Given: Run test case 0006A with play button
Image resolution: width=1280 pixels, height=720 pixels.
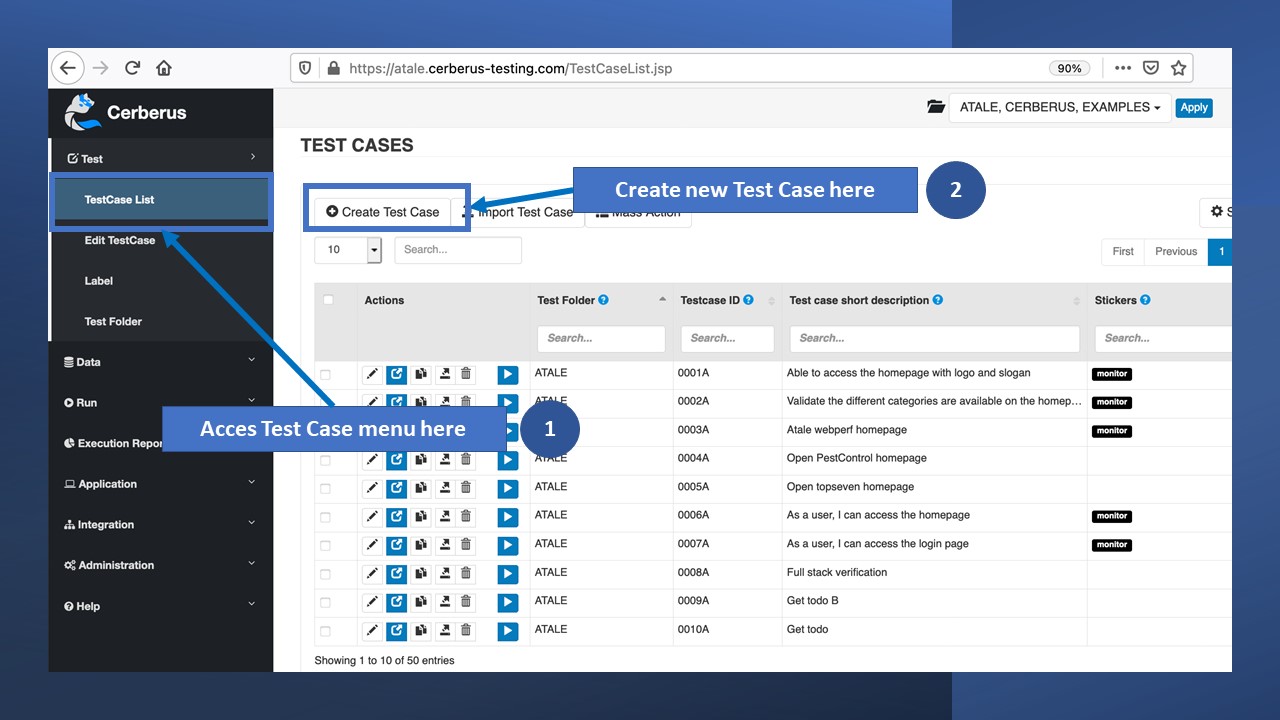Looking at the screenshot, I should click(x=508, y=517).
